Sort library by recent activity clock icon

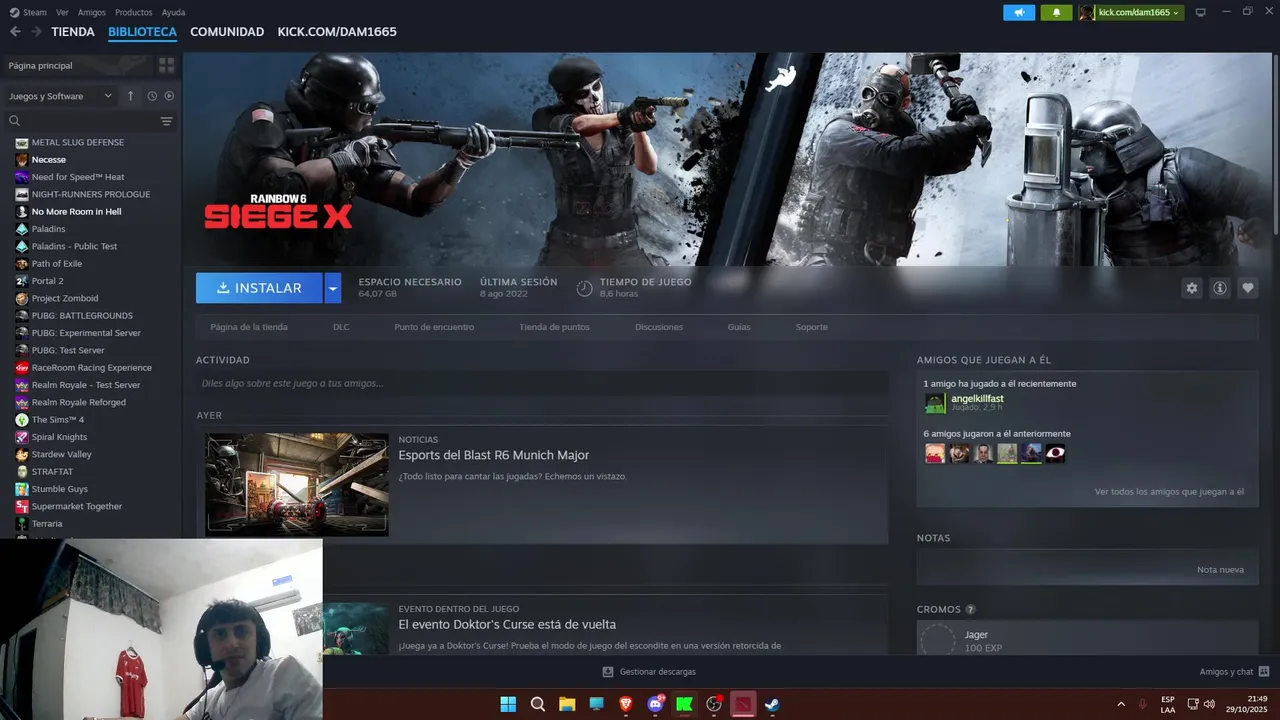[x=152, y=96]
